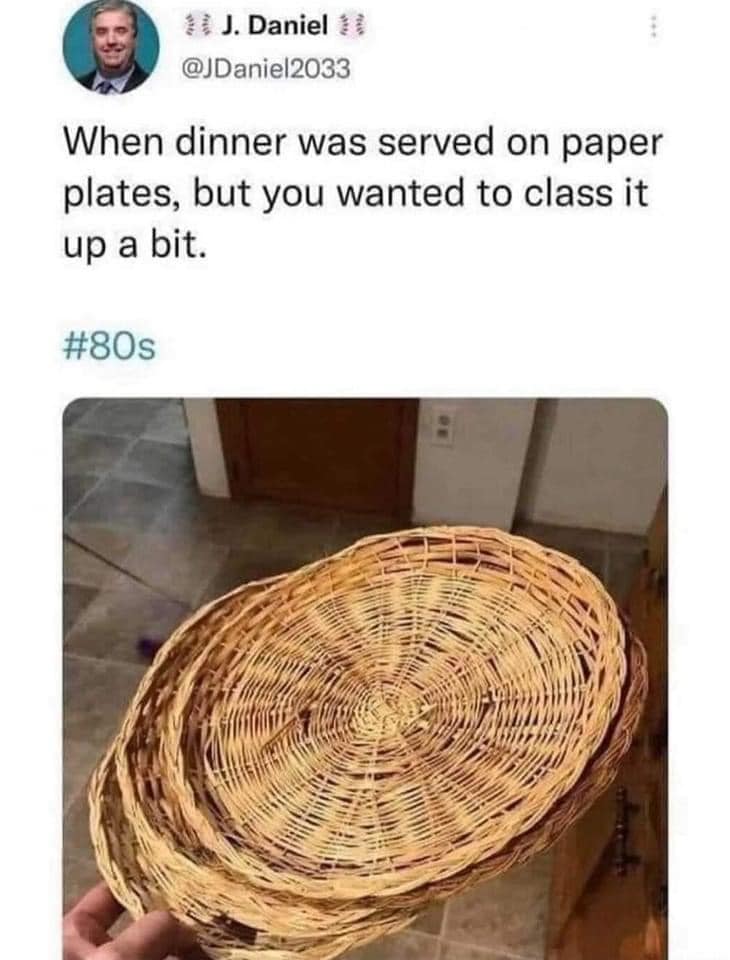The image size is (730, 960).
Task: Click the baseball emoji before J. Daniel
Action: 198,26
